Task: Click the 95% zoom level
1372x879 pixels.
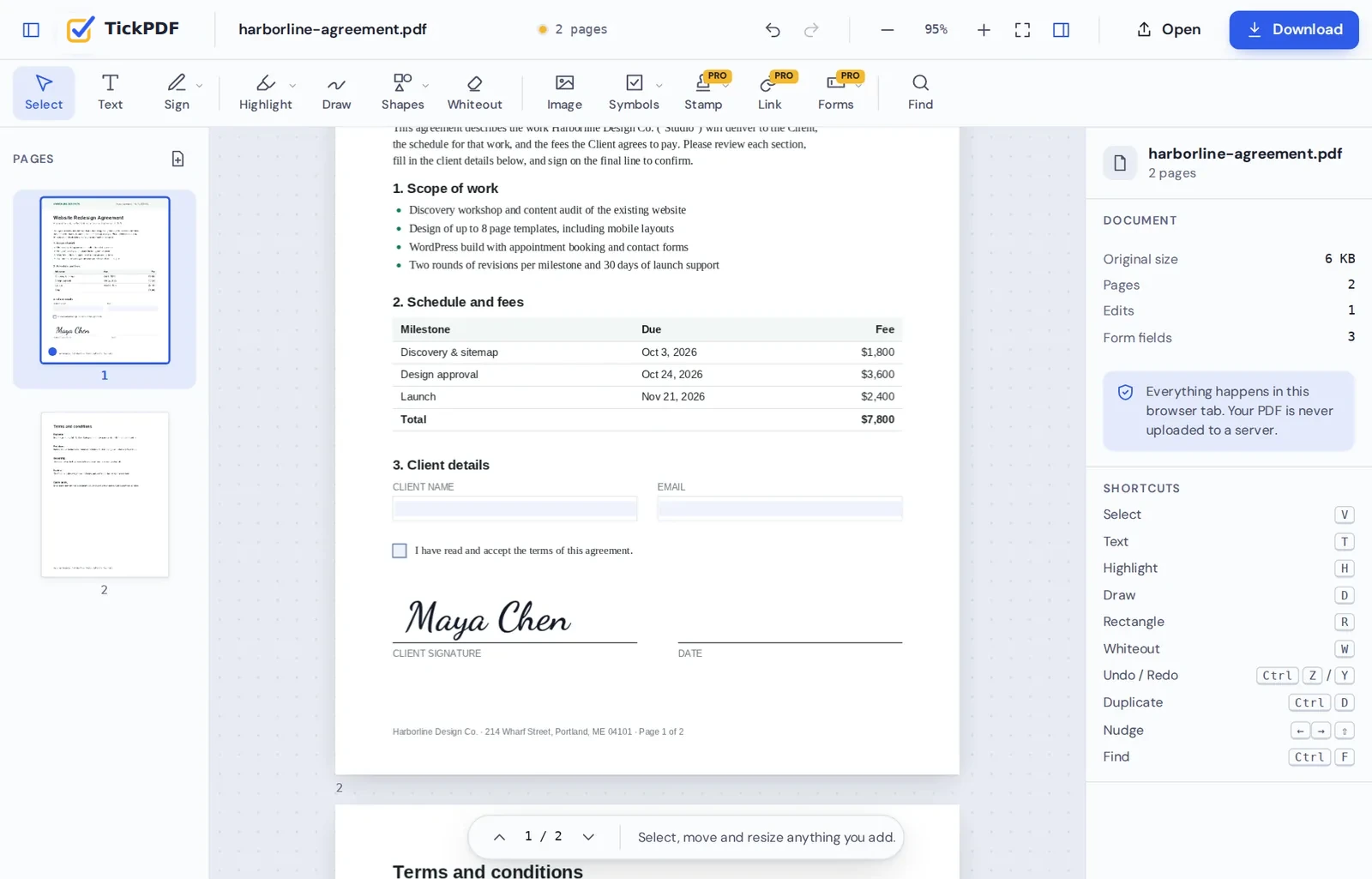Action: tap(936, 30)
